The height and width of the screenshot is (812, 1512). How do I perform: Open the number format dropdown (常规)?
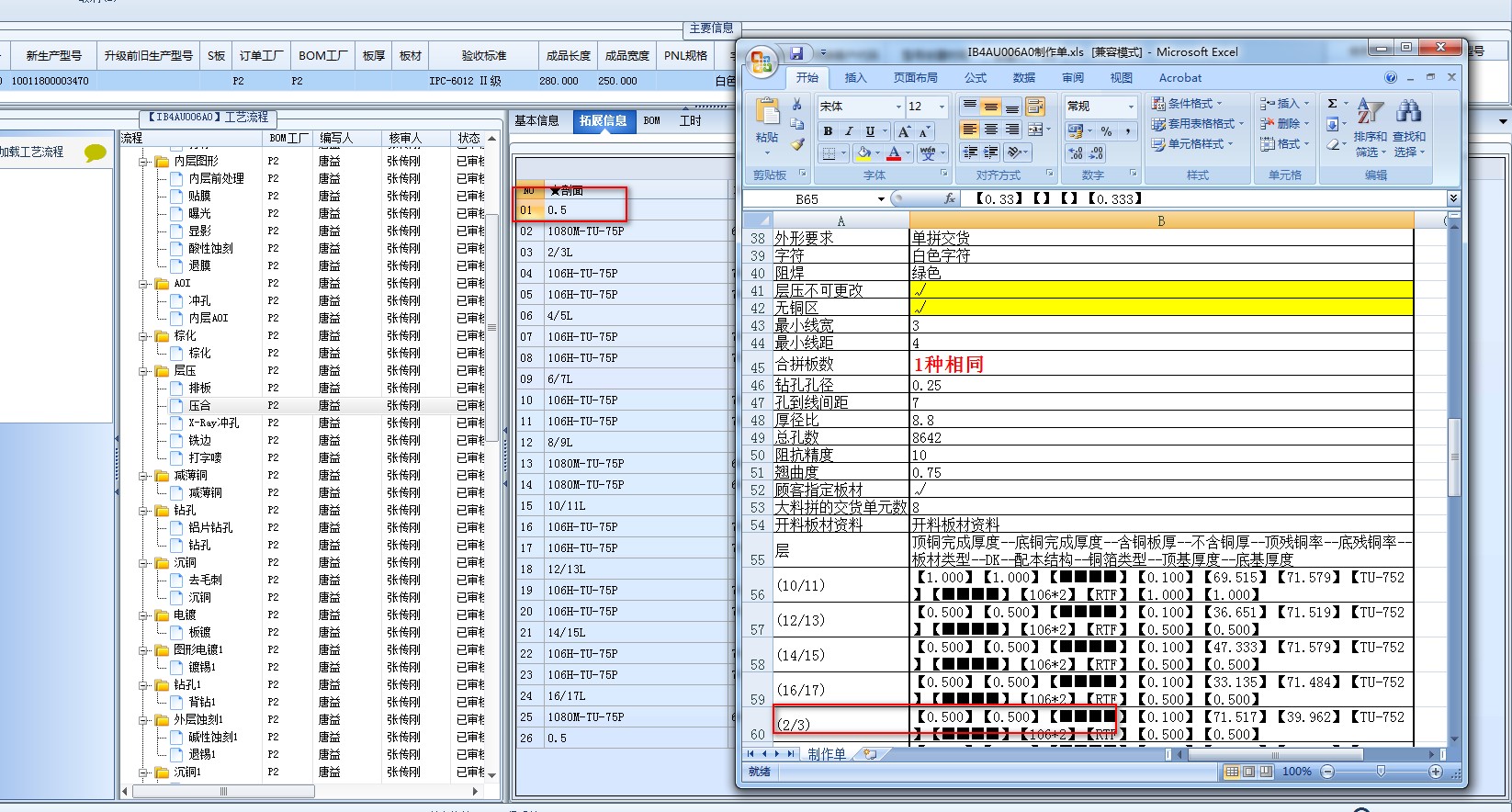point(1131,107)
